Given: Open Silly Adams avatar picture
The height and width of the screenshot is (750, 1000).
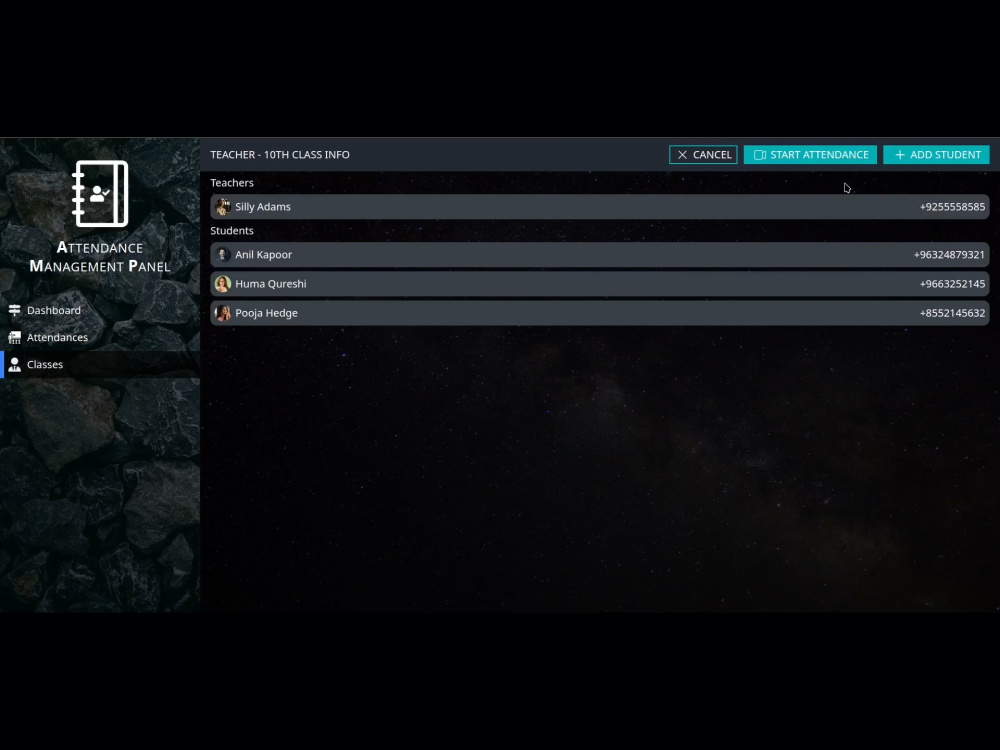Looking at the screenshot, I should 223,207.
